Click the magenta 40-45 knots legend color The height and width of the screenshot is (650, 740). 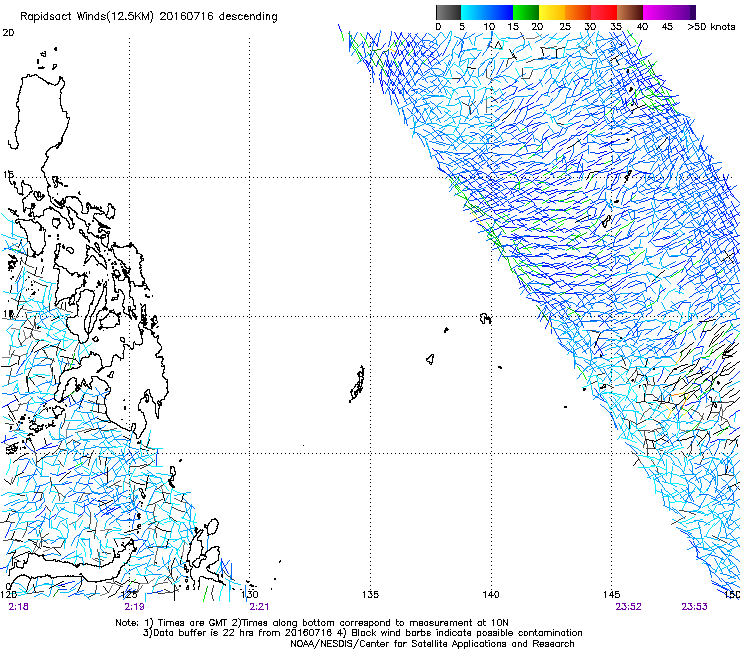pyautogui.click(x=656, y=12)
